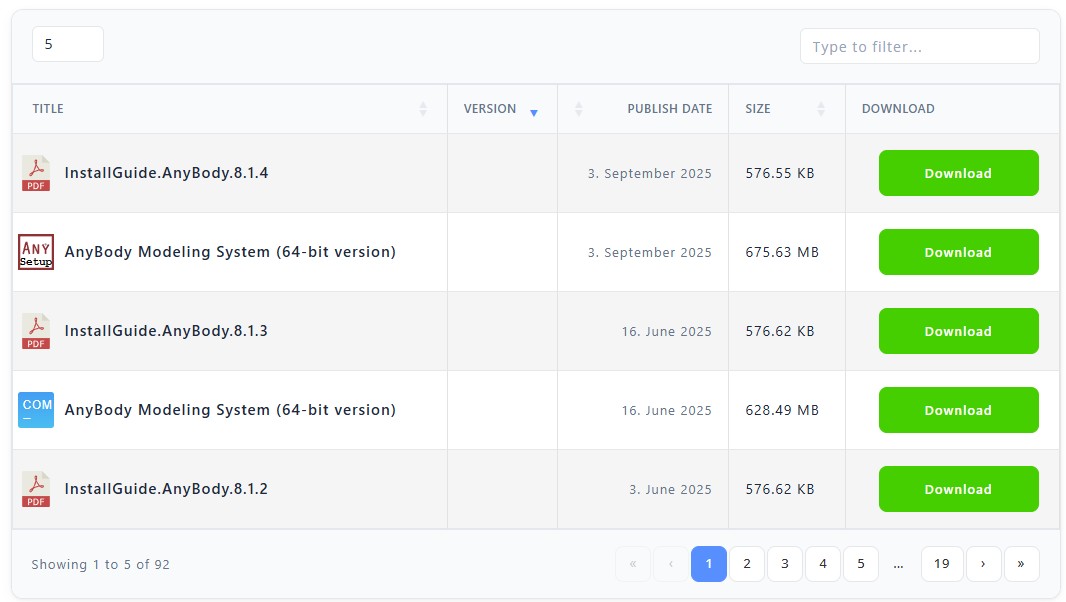Download AnyBody Modeling System 64-bit version

point(958,252)
